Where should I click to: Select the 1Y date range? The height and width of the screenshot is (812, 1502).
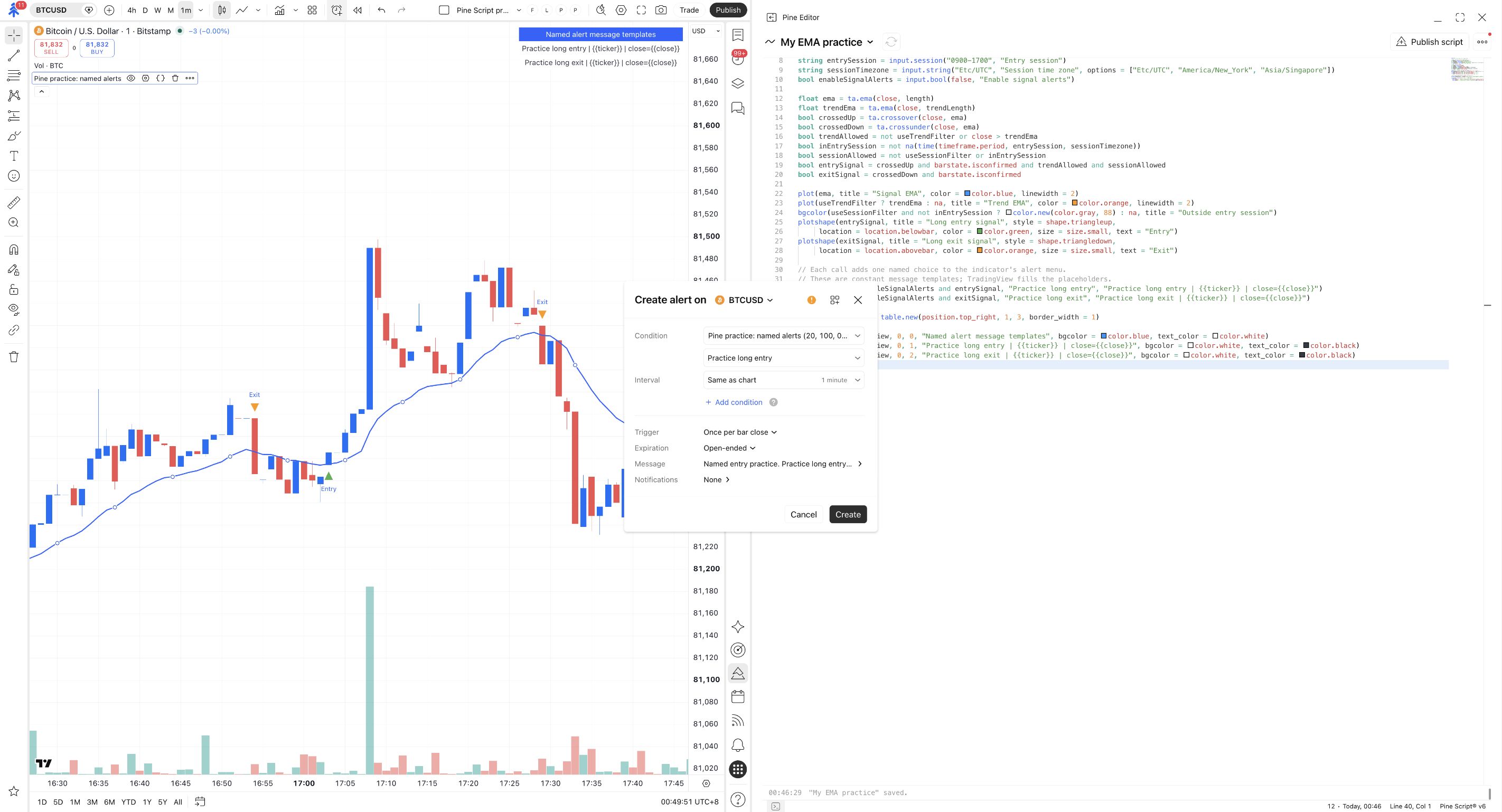[x=147, y=802]
